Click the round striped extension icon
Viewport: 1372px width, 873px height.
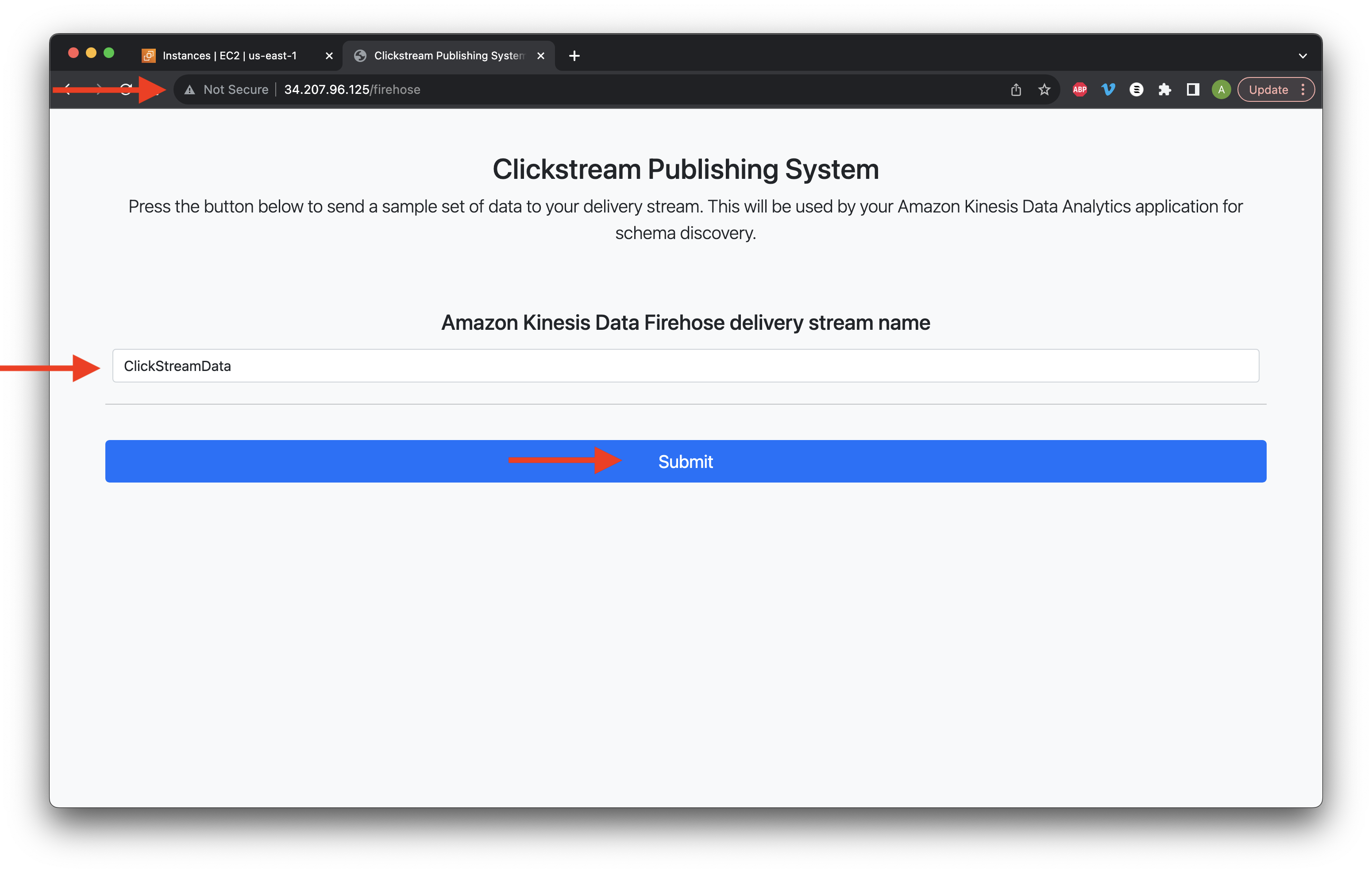(1136, 89)
